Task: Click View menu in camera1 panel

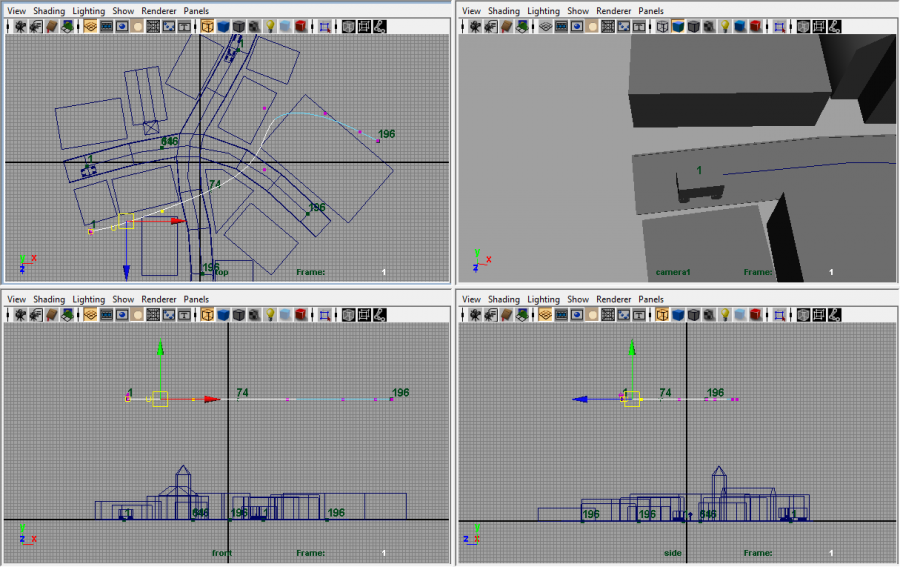Action: pyautogui.click(x=471, y=11)
